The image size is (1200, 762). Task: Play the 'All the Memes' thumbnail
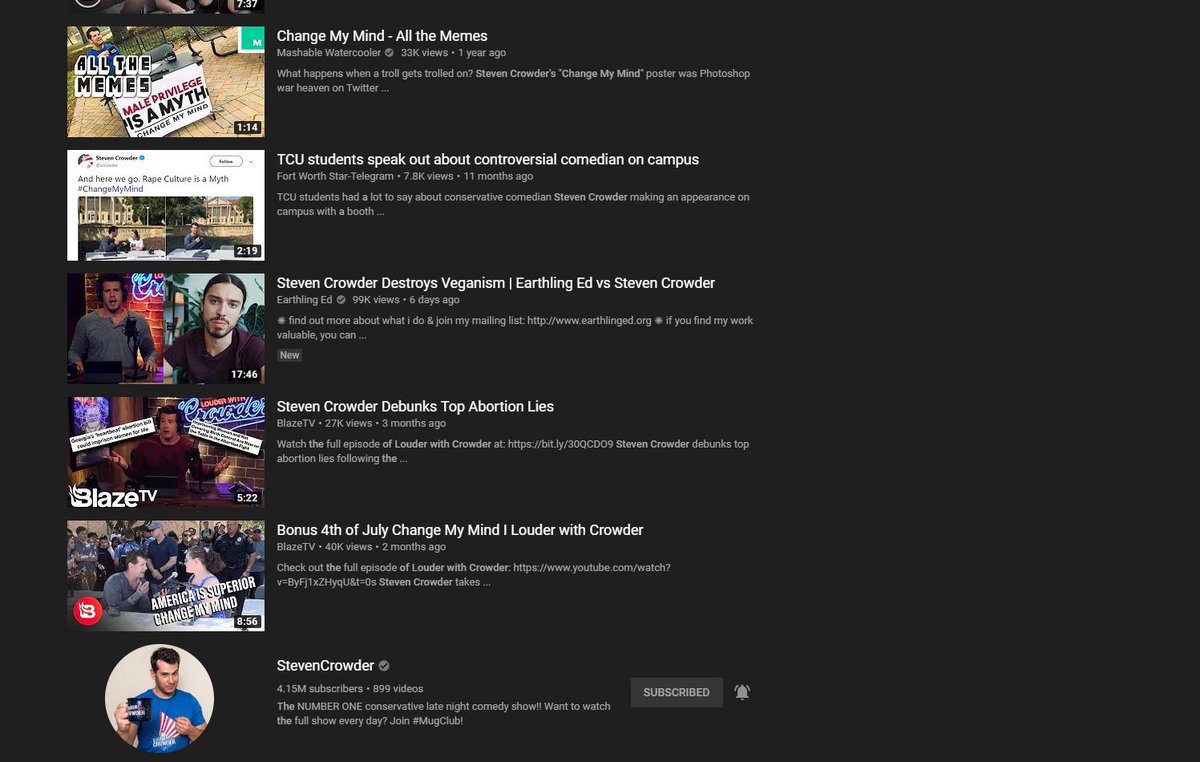[x=166, y=82]
